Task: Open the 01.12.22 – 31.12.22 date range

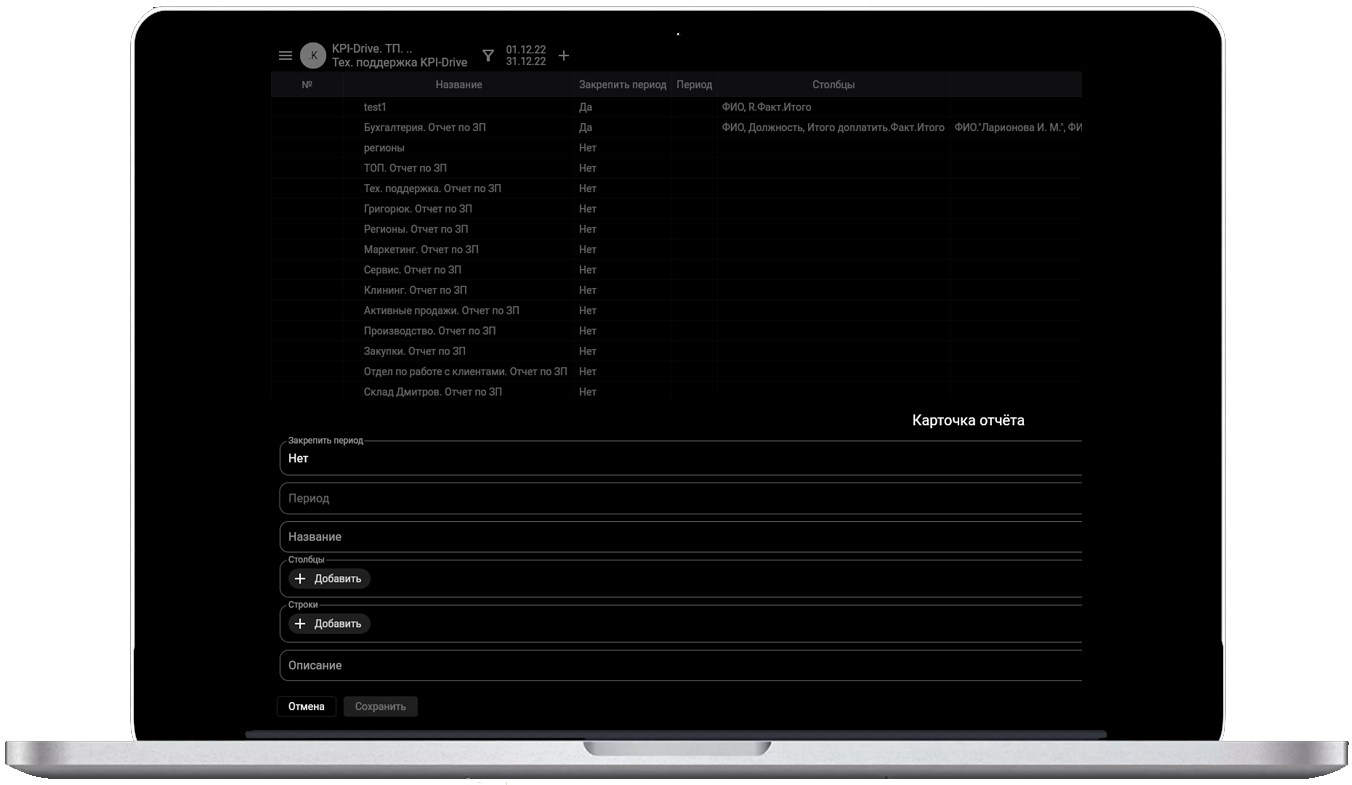Action: [x=526, y=56]
